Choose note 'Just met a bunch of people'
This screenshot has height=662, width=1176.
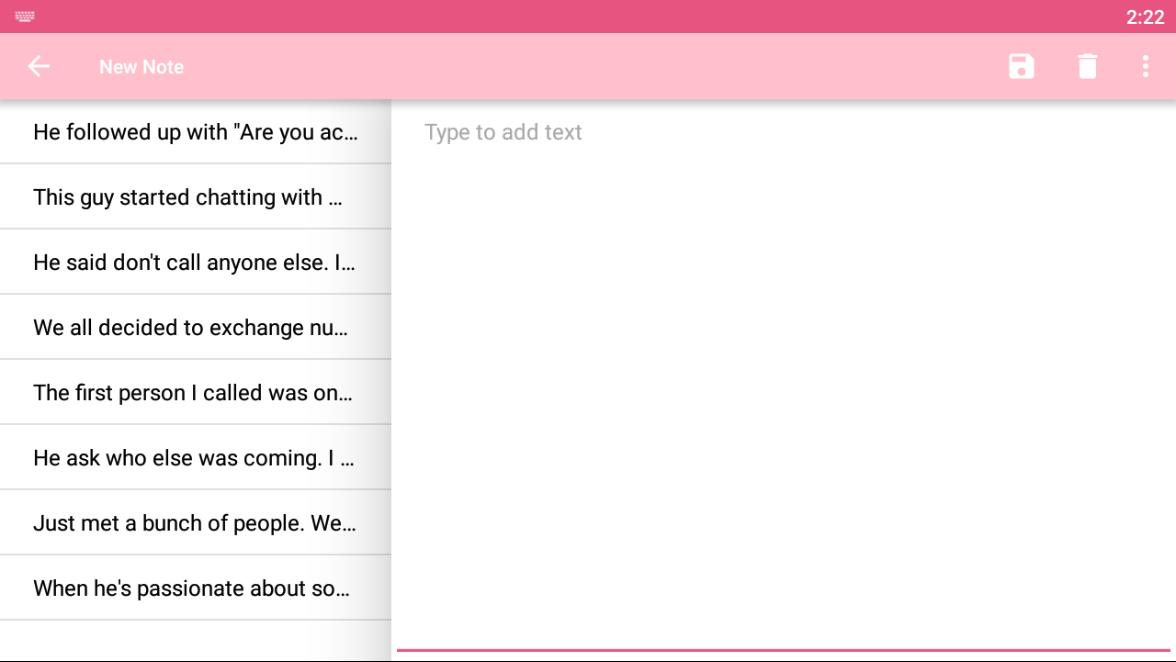pos(195,523)
